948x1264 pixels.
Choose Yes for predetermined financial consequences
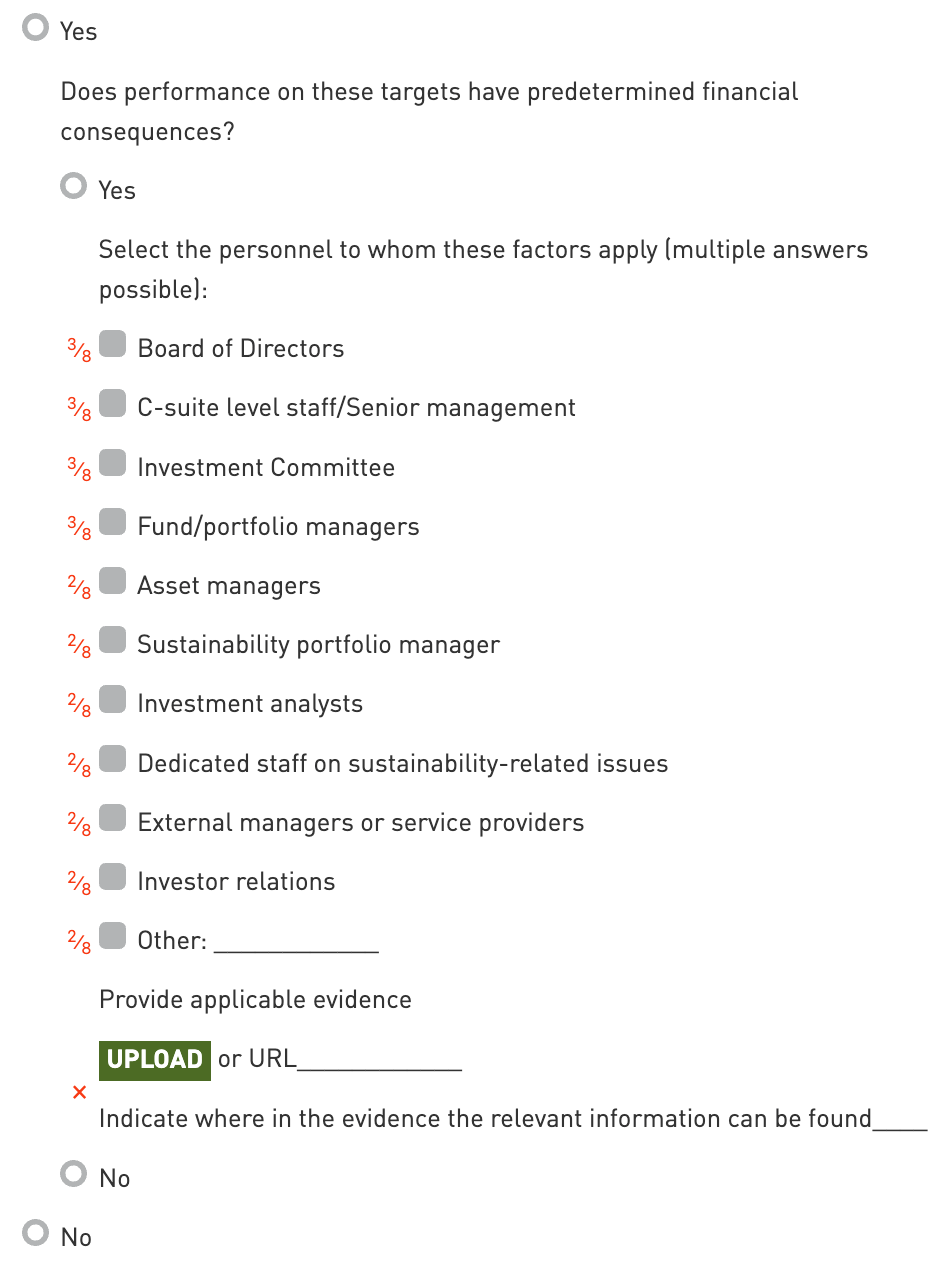74,188
